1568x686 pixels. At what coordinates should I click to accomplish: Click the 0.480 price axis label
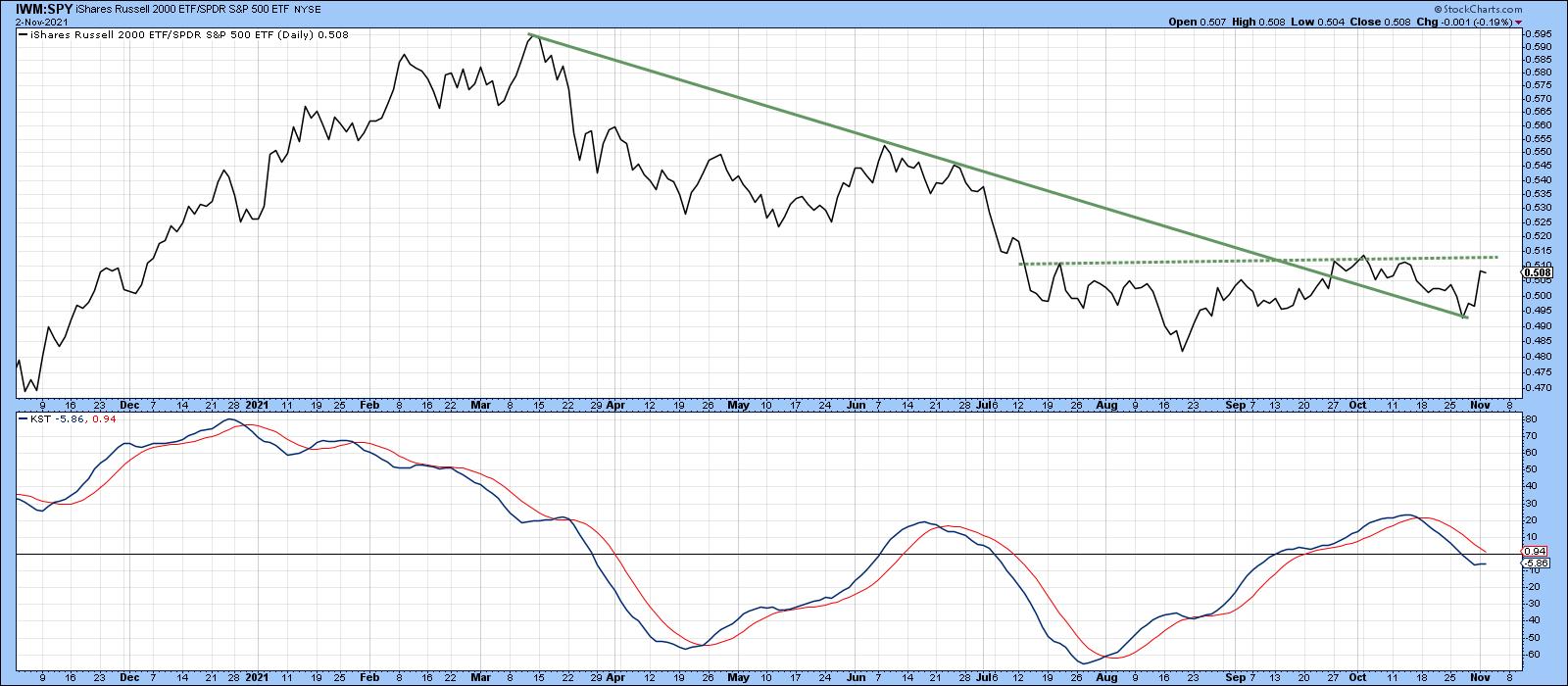(x=1538, y=356)
